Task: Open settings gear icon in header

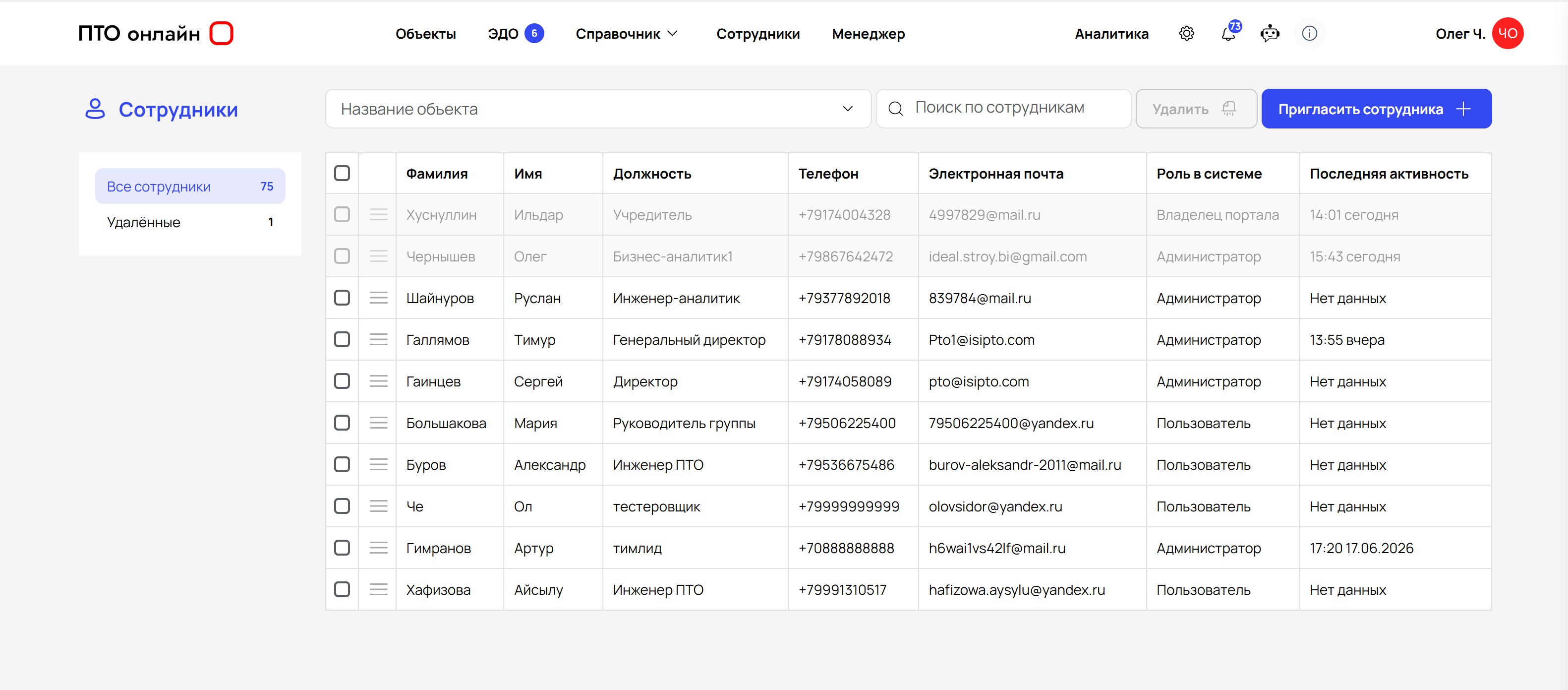Action: click(x=1186, y=34)
